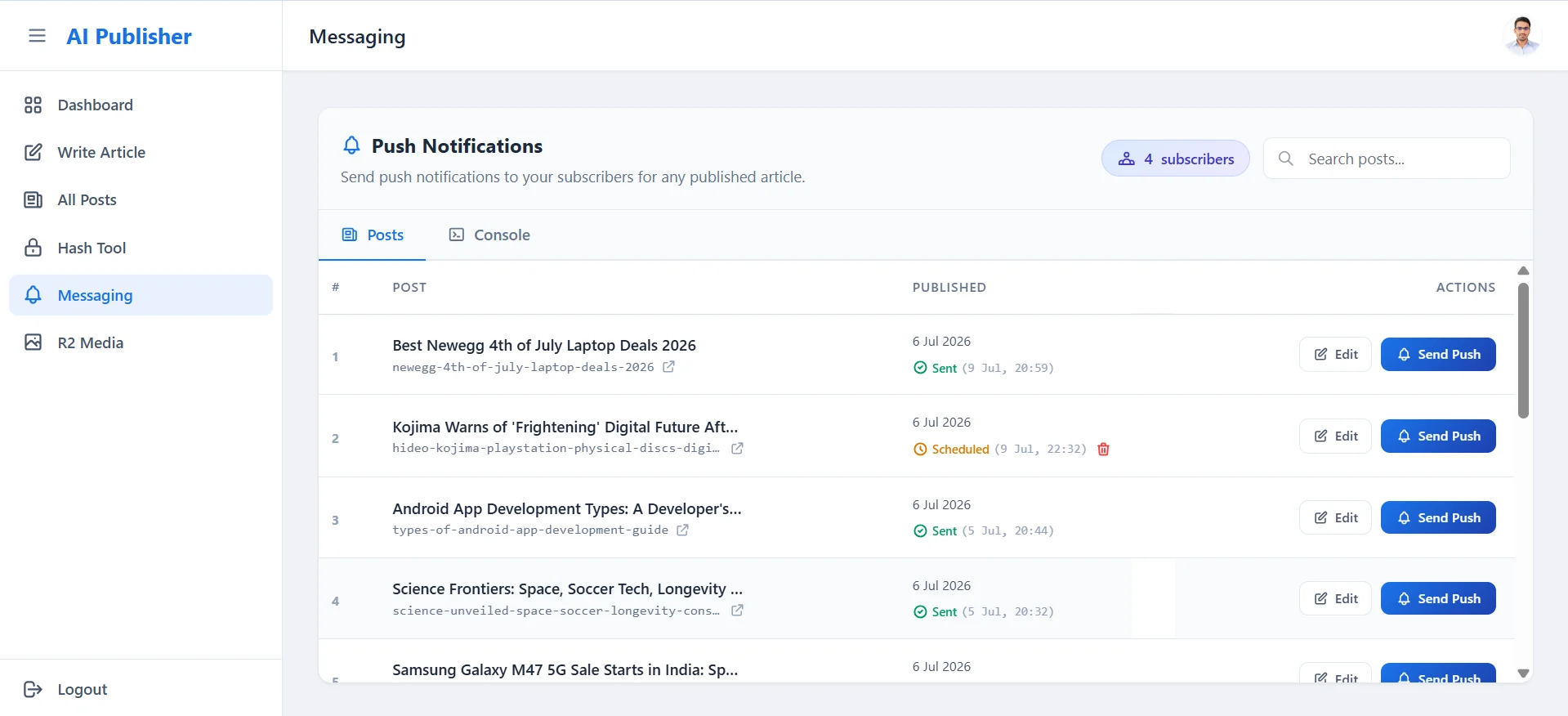Open user profile avatar
1568x716 pixels.
(x=1522, y=36)
